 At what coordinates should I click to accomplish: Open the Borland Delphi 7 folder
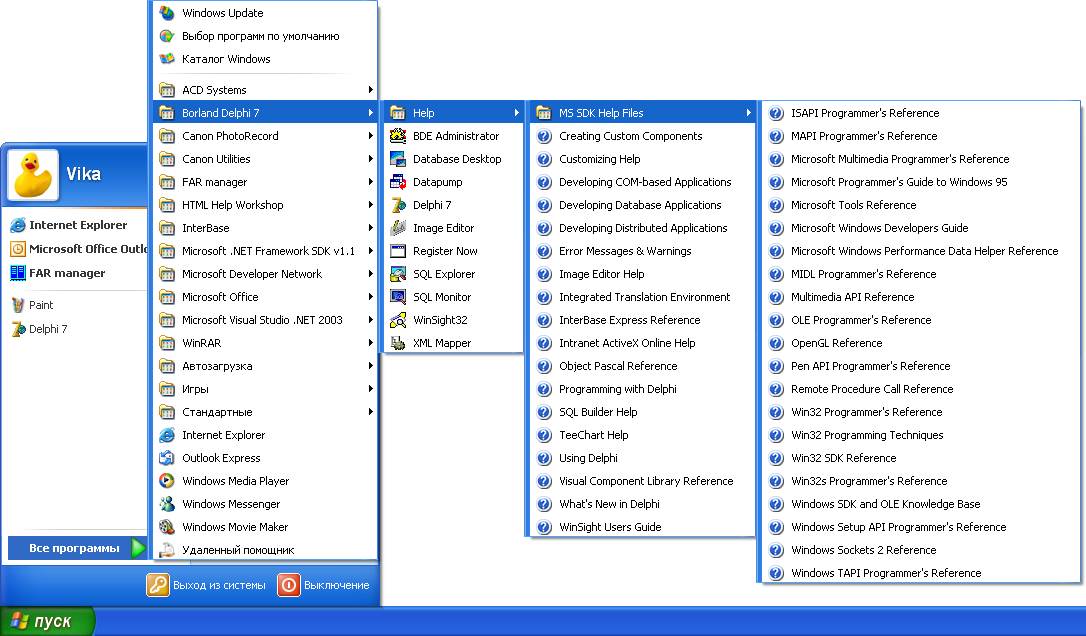(265, 113)
